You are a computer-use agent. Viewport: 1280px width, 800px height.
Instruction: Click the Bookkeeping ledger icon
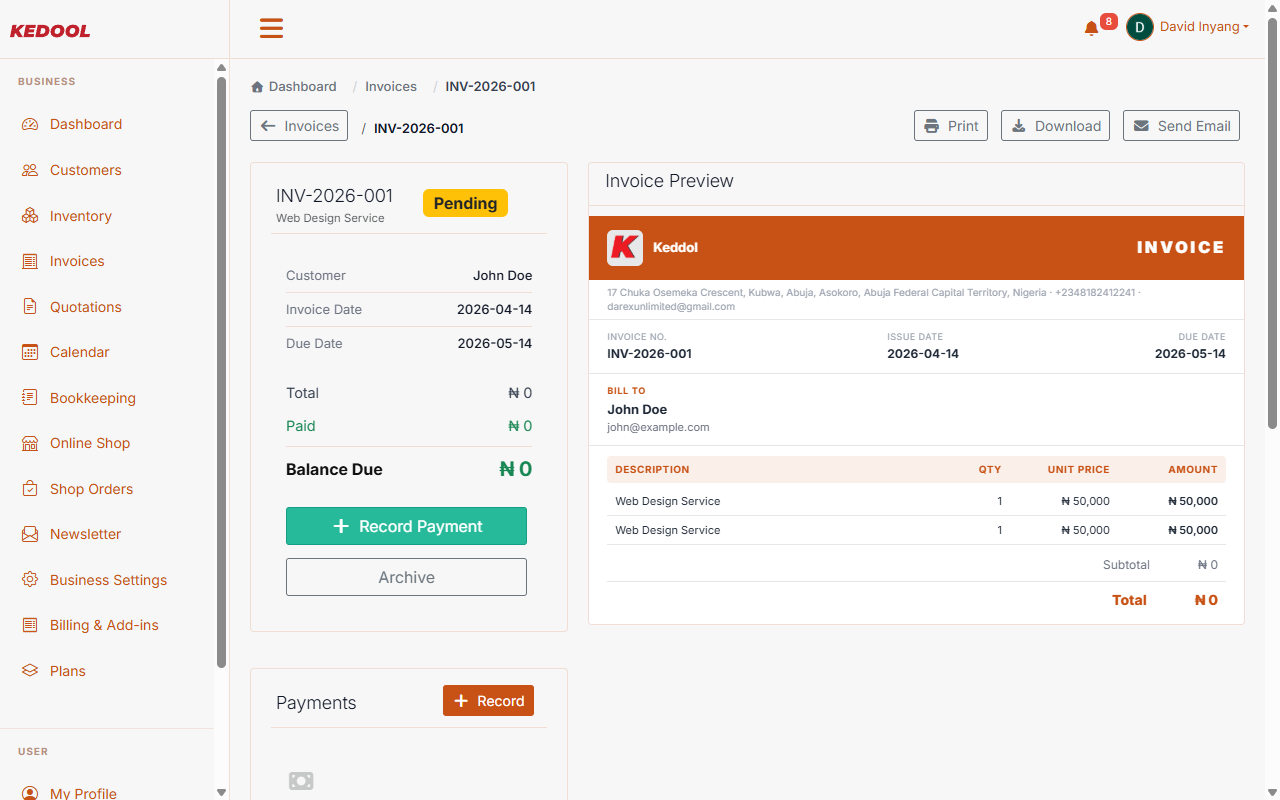(x=30, y=398)
